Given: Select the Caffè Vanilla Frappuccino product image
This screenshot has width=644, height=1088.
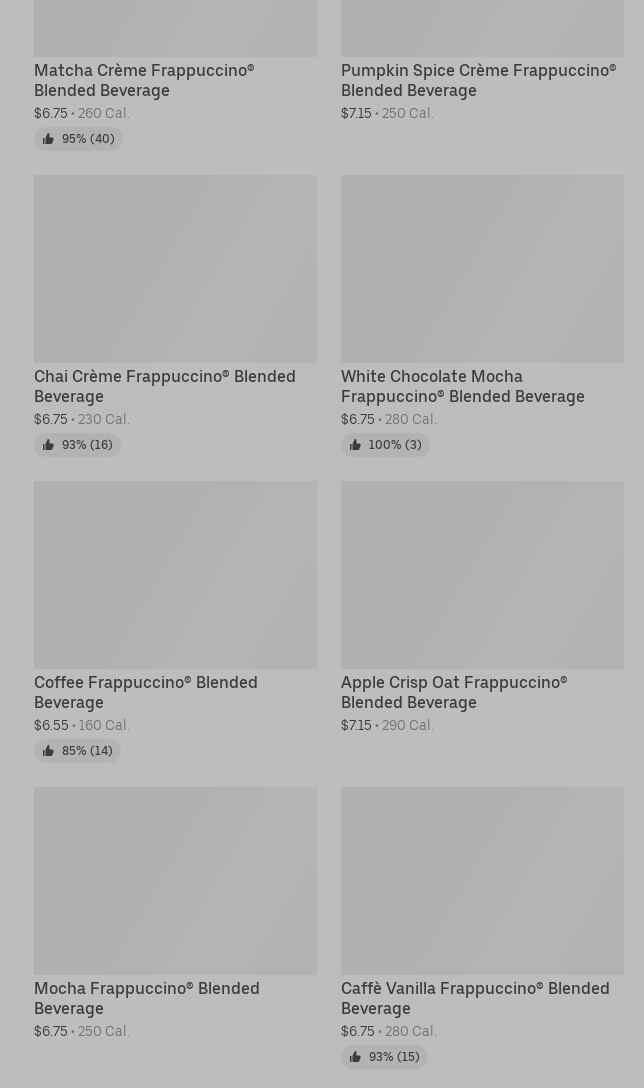Looking at the screenshot, I should coord(482,881).
